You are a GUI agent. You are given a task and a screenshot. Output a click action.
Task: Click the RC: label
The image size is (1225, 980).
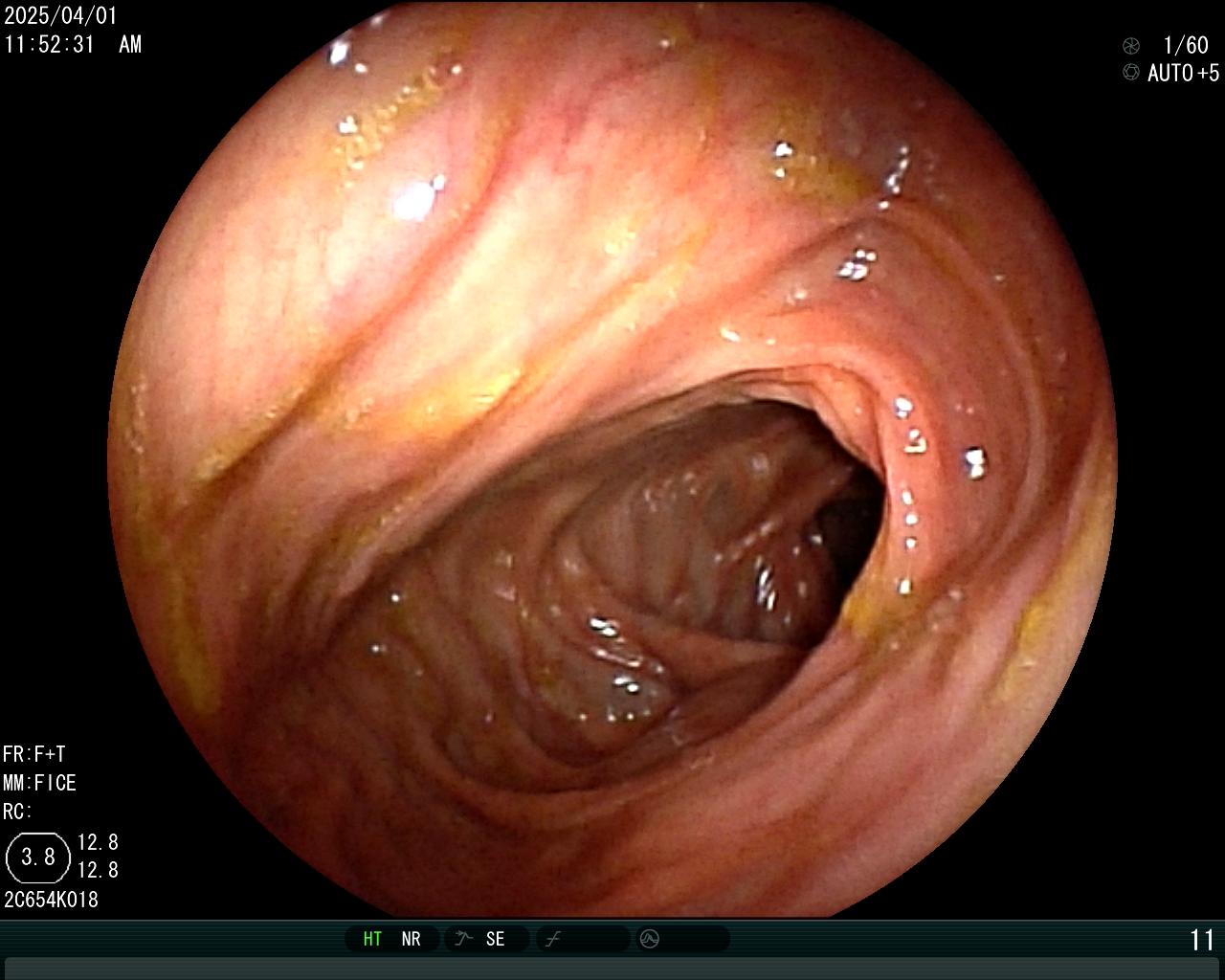[17, 812]
